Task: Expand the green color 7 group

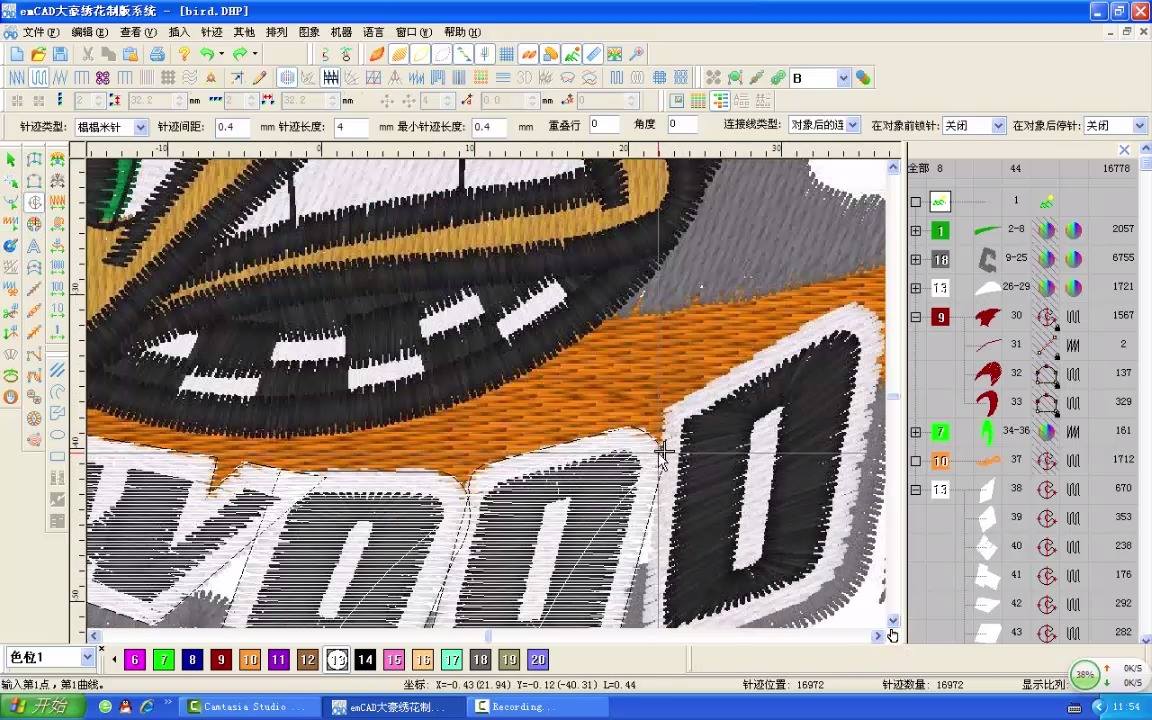Action: click(x=915, y=432)
